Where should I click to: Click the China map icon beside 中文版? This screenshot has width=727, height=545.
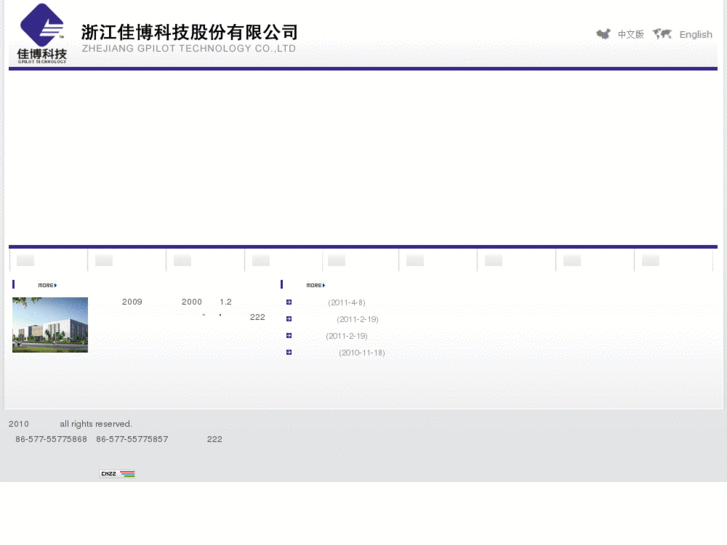[603, 34]
